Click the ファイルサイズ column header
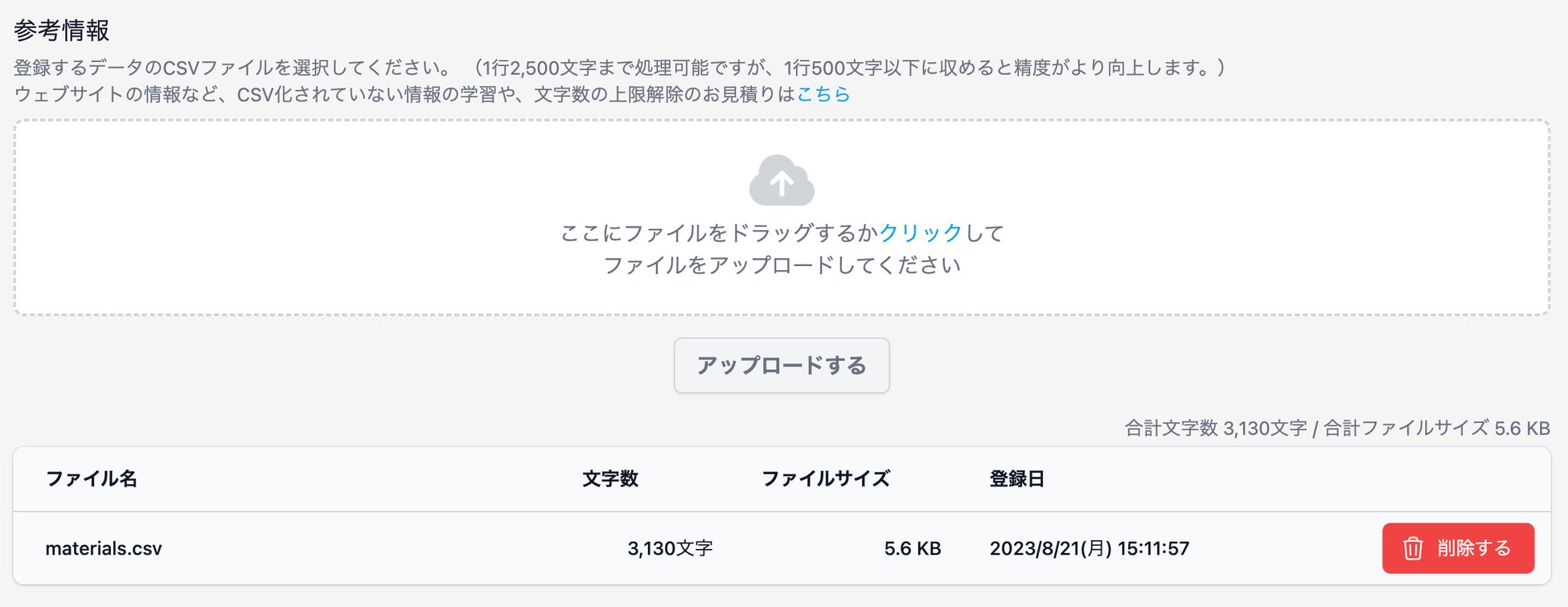The image size is (1568, 607). 826,478
